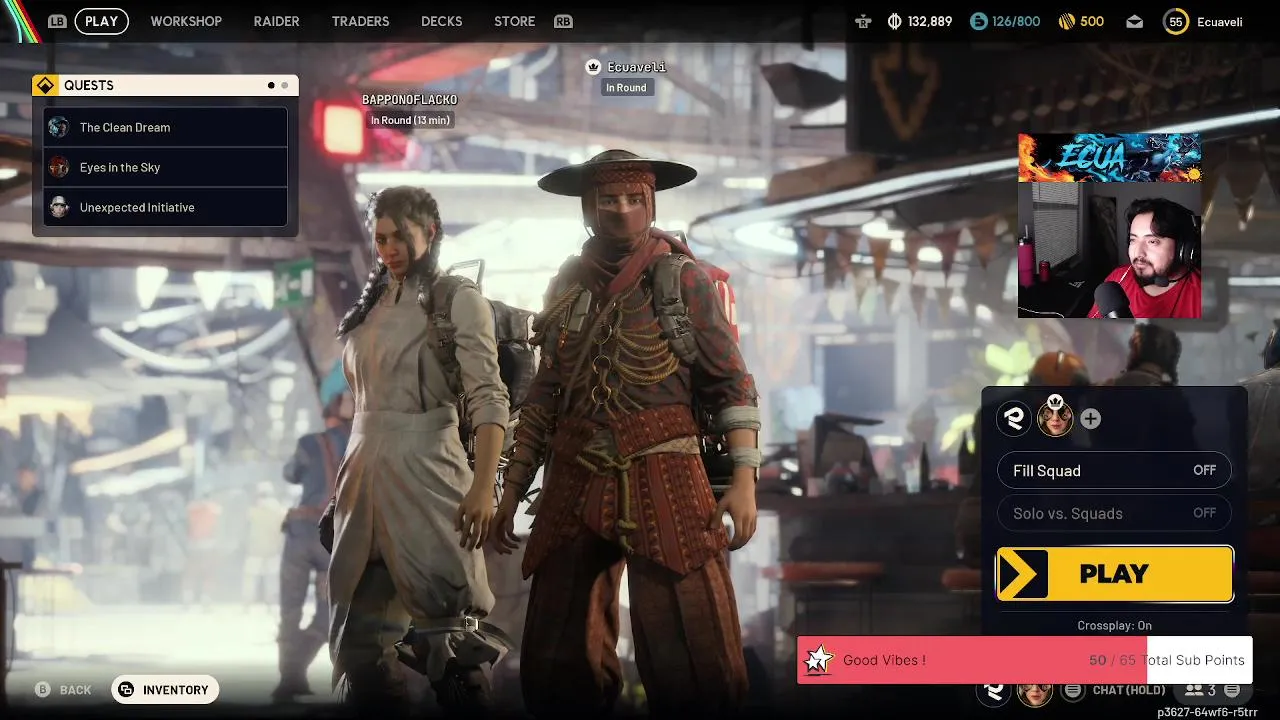The image size is (1280, 720).
Task: Open the WORKSHOP tab
Action: [186, 21]
